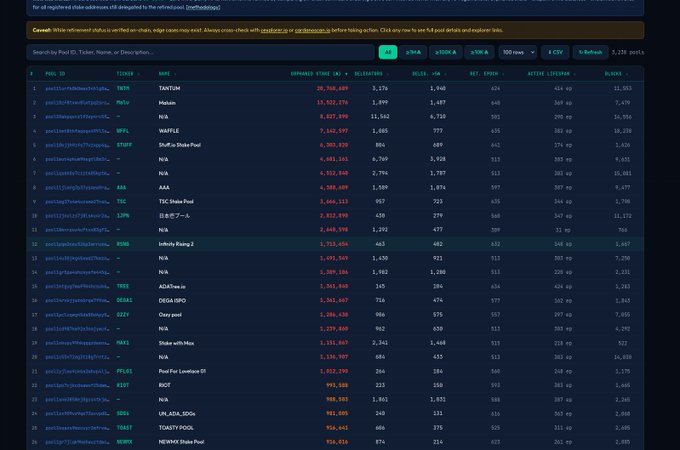Viewport: 680px width, 450px height.
Task: Refresh the pool list
Action: [590, 52]
